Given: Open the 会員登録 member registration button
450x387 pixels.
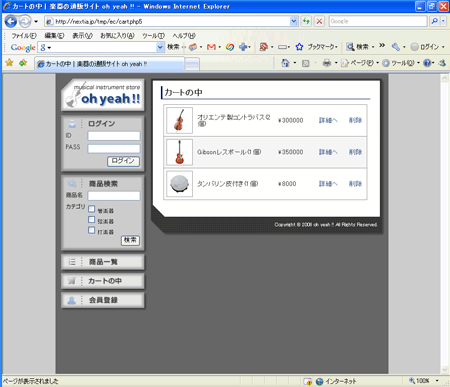Looking at the screenshot, I should click(103, 300).
